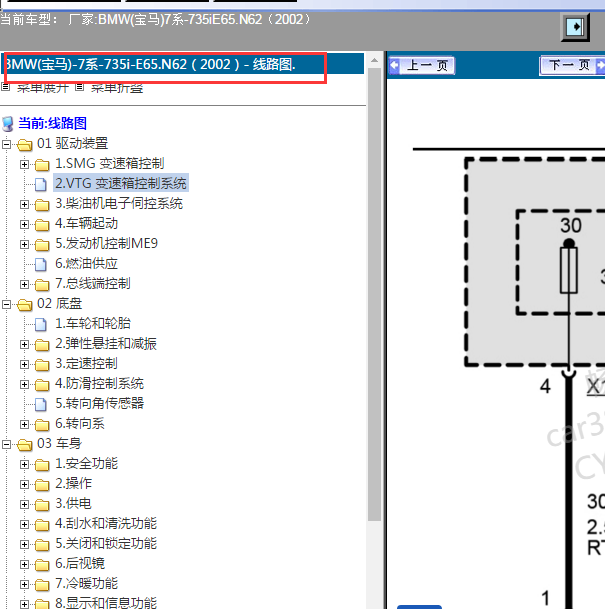605x609 pixels.
Task: Expand 5.关闭和锁定功能 node
Action: pos(24,545)
